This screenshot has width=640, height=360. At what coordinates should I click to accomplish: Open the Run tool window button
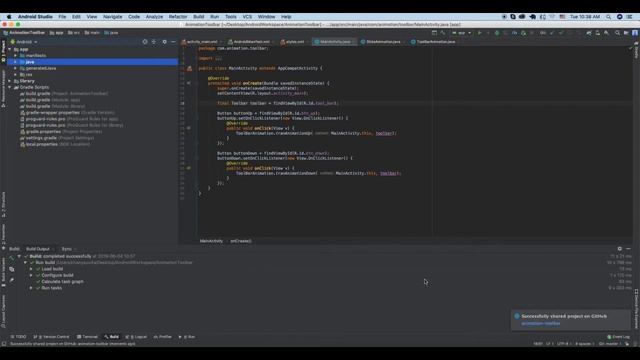187,337
